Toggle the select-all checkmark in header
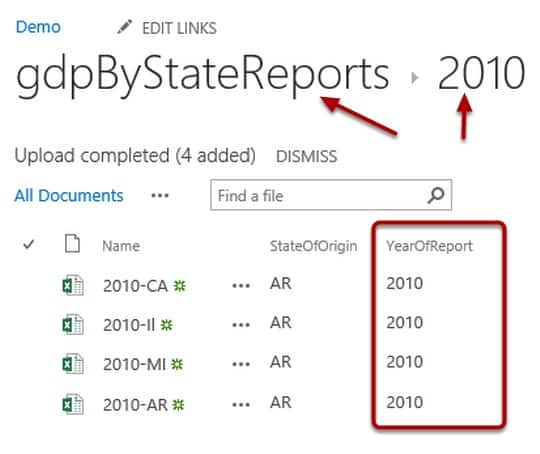Screen dimensions: 540x454 click(x=28, y=245)
